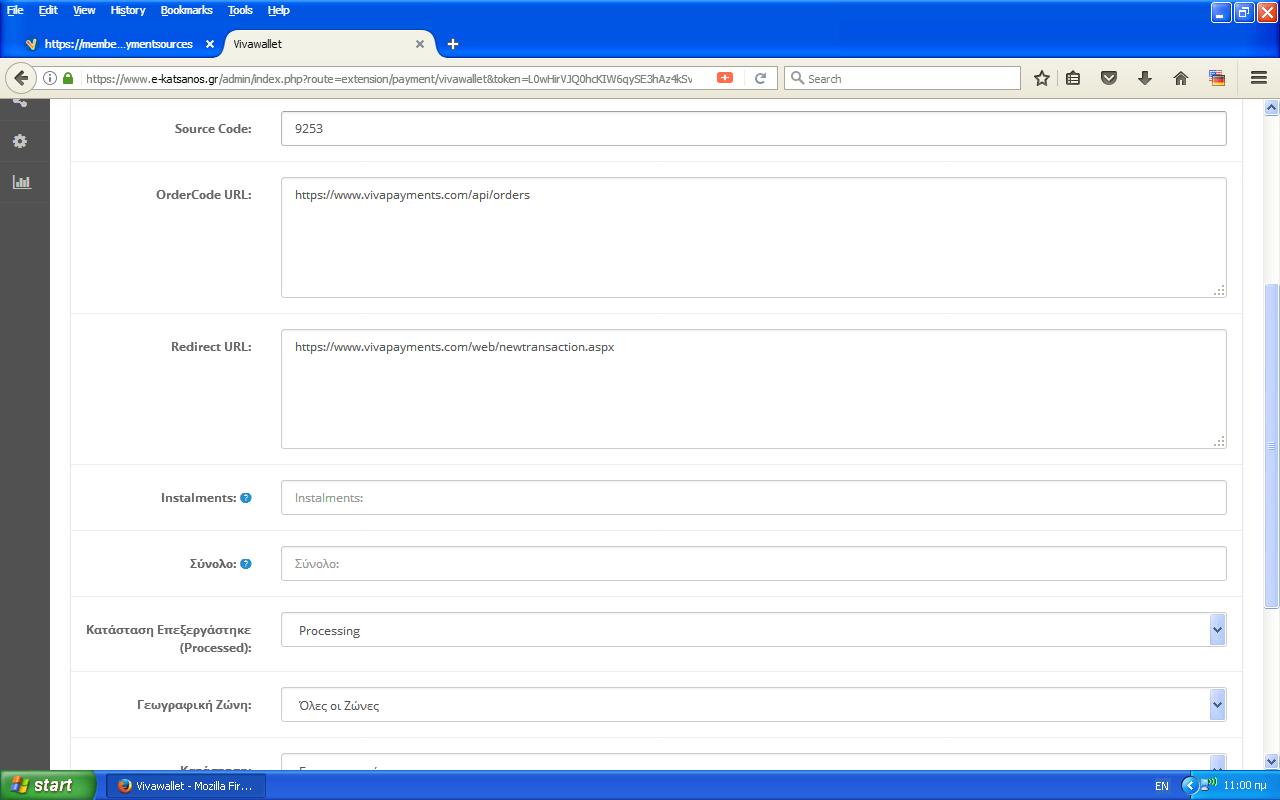Image resolution: width=1280 pixels, height=800 pixels.
Task: Click the browser back arrow button
Action: pyautogui.click(x=21, y=78)
